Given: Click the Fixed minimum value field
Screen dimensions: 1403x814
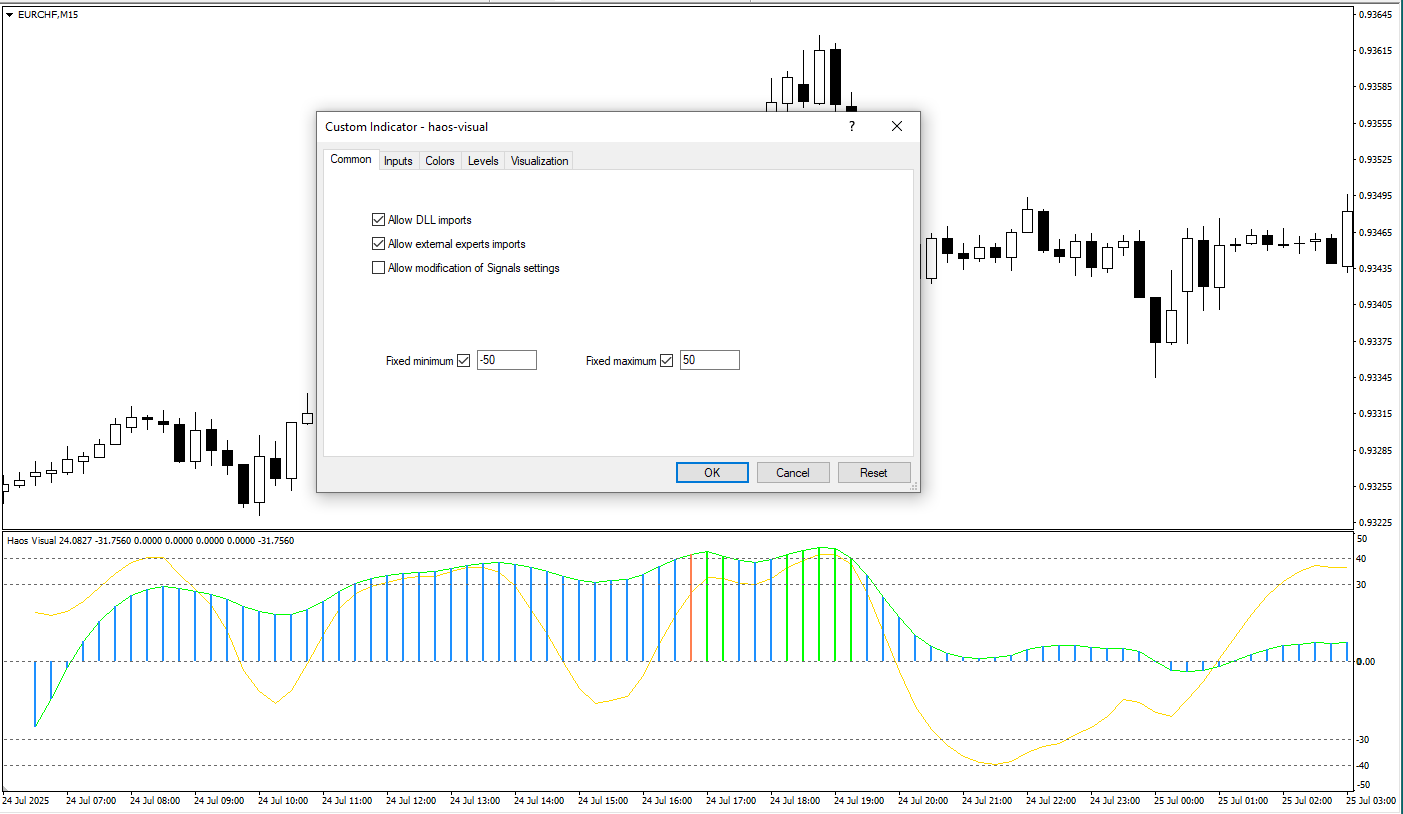Looking at the screenshot, I should (x=506, y=360).
